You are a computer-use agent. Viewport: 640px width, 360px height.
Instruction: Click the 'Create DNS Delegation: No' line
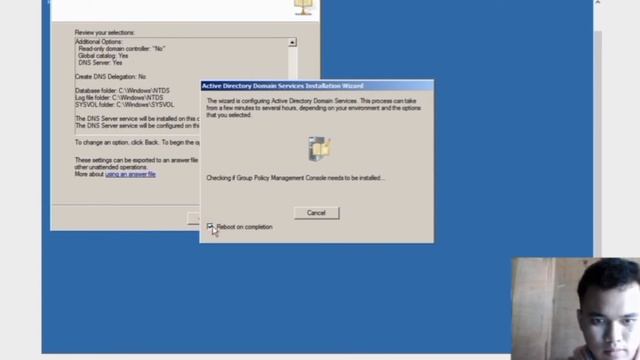click(x=111, y=77)
